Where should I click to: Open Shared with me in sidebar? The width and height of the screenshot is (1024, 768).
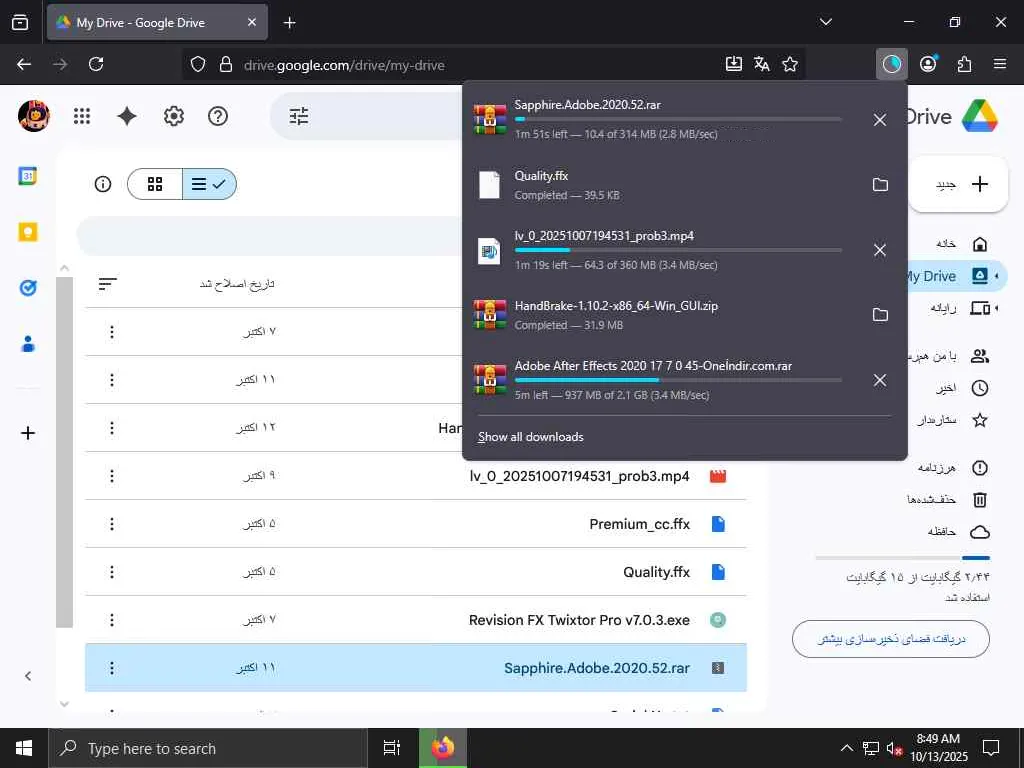click(950, 356)
